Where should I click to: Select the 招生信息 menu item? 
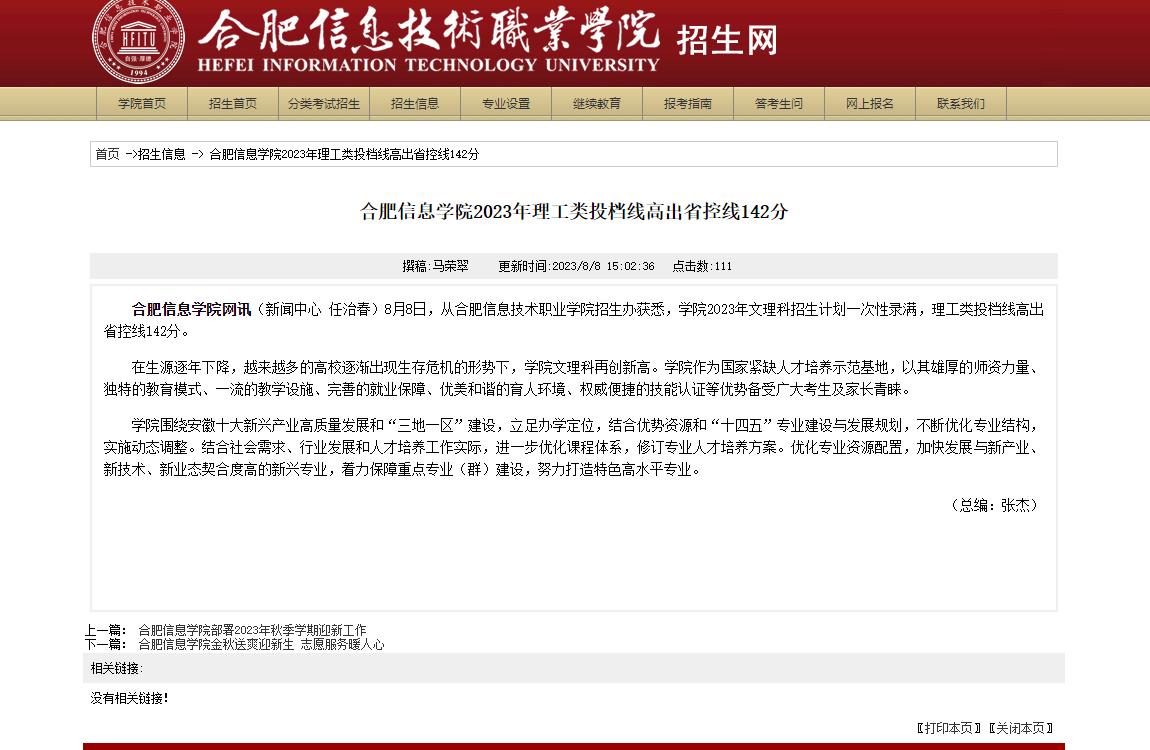[415, 103]
